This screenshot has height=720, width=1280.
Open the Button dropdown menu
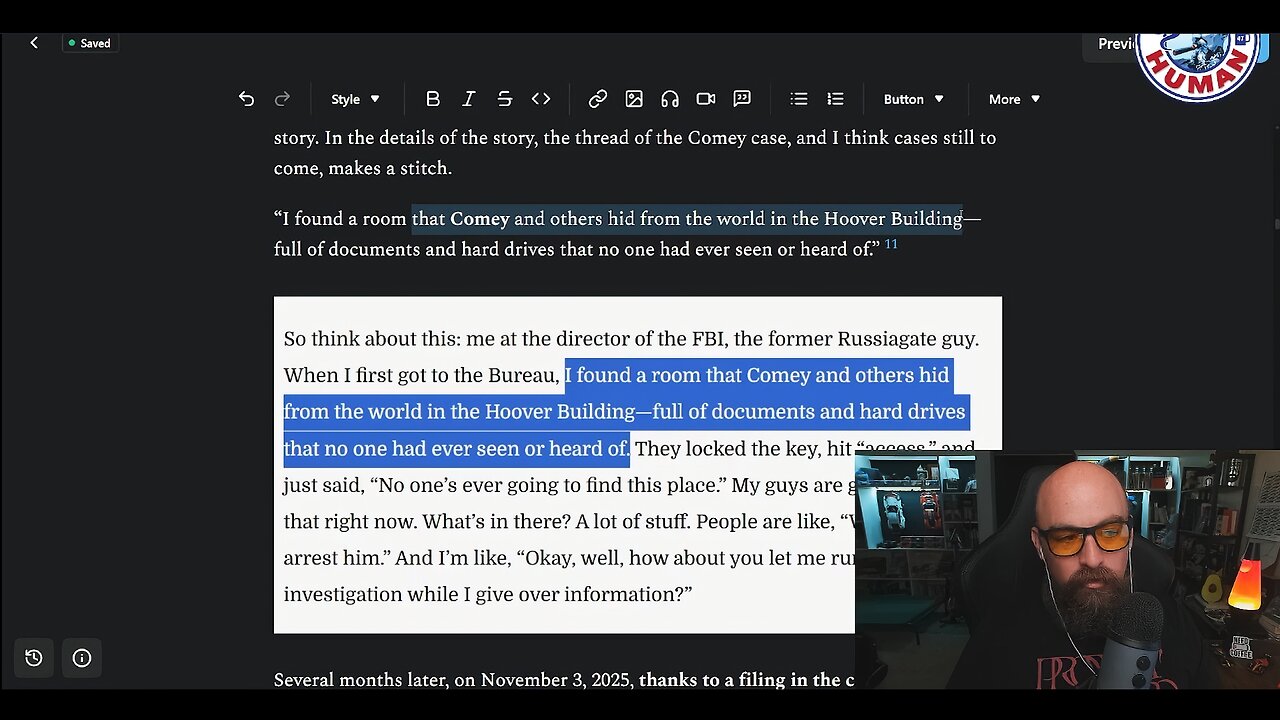pyautogui.click(x=913, y=99)
